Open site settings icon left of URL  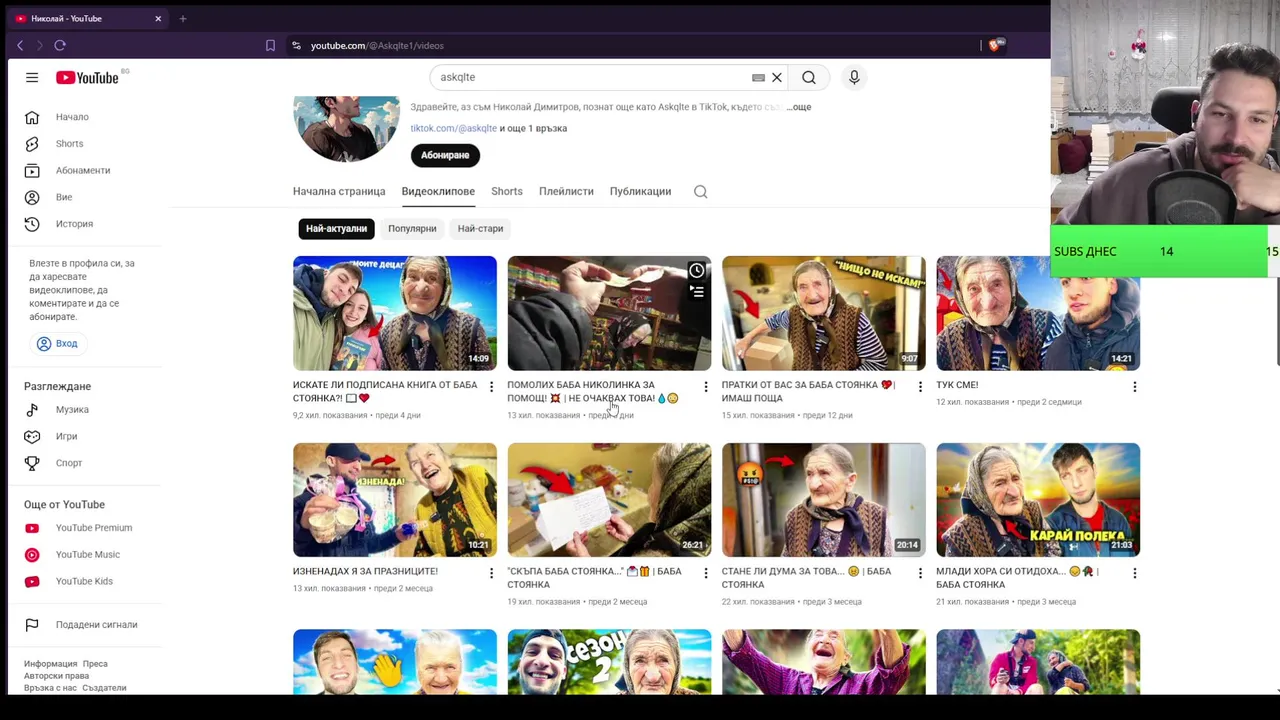click(296, 45)
